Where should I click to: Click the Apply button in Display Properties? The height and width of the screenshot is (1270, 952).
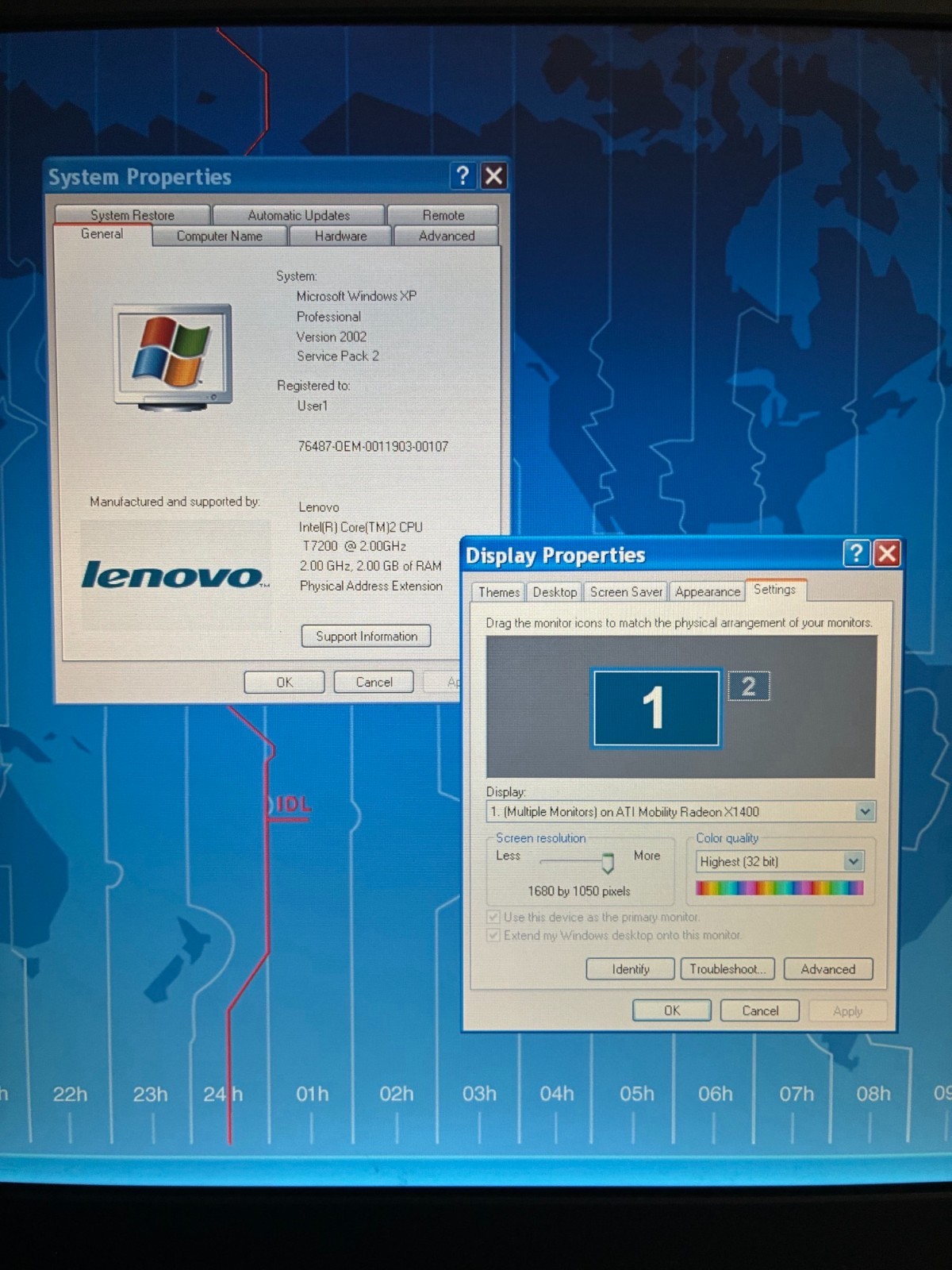click(x=848, y=1011)
